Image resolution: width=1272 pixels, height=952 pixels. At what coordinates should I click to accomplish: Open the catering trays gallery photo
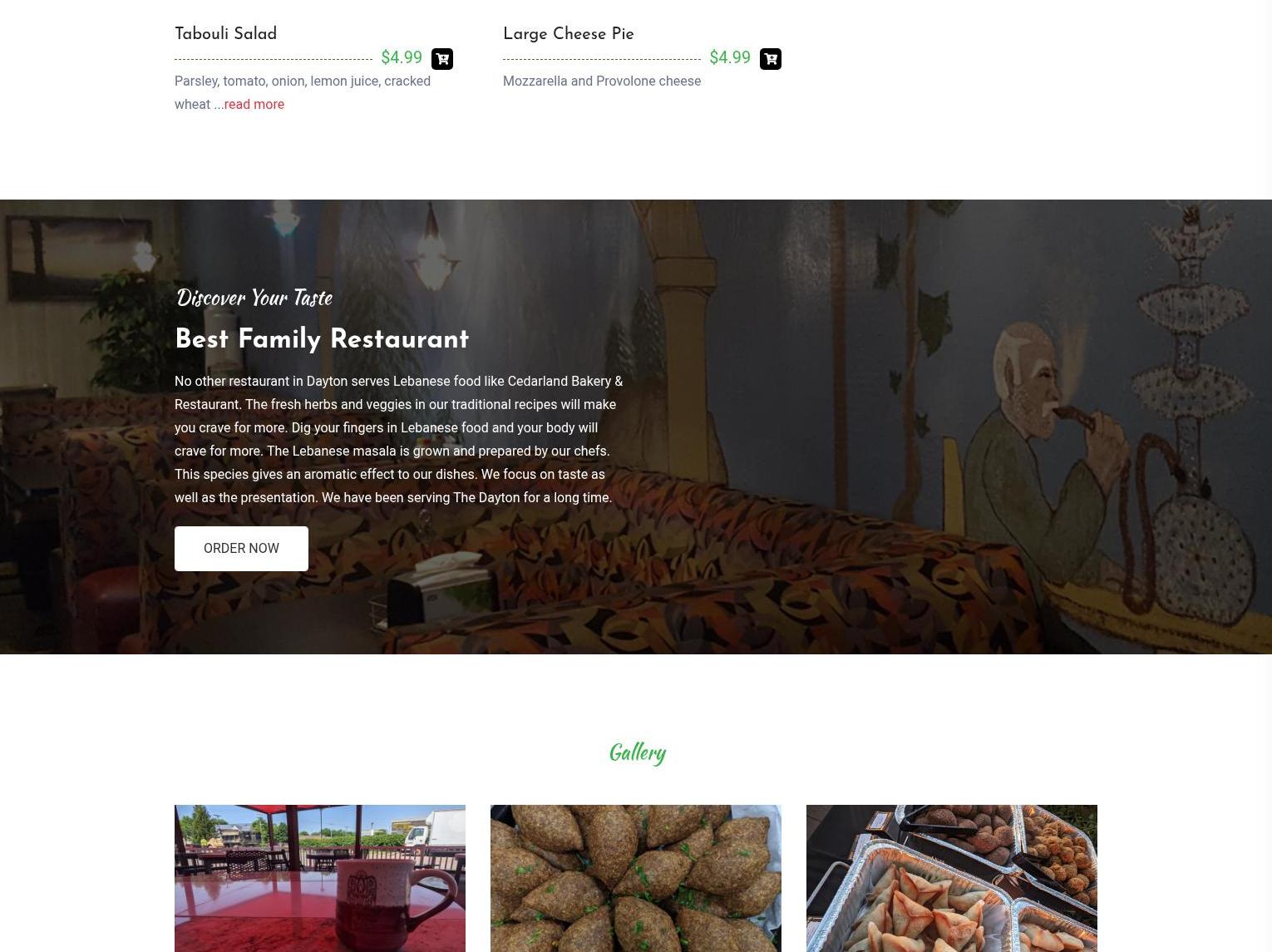point(952,878)
